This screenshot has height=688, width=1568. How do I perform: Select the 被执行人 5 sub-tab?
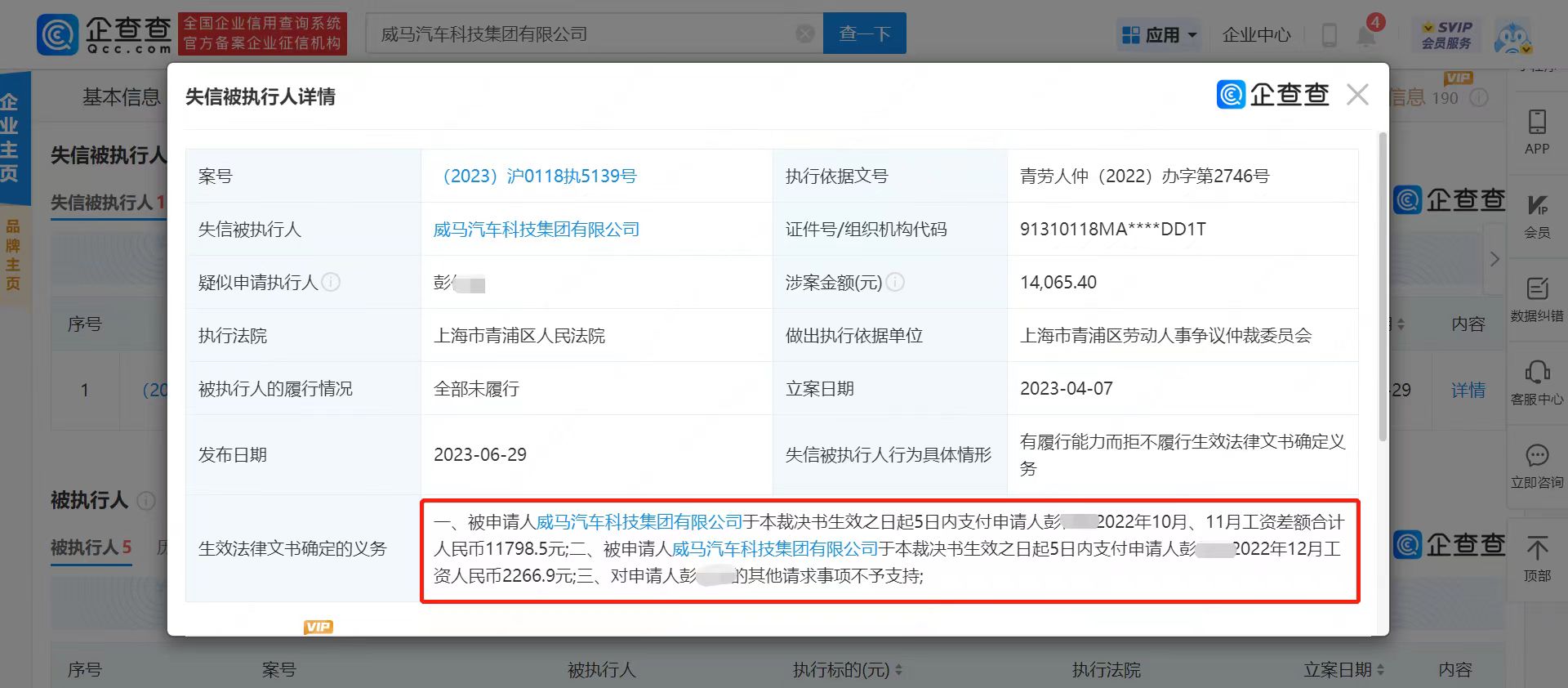pos(91,547)
